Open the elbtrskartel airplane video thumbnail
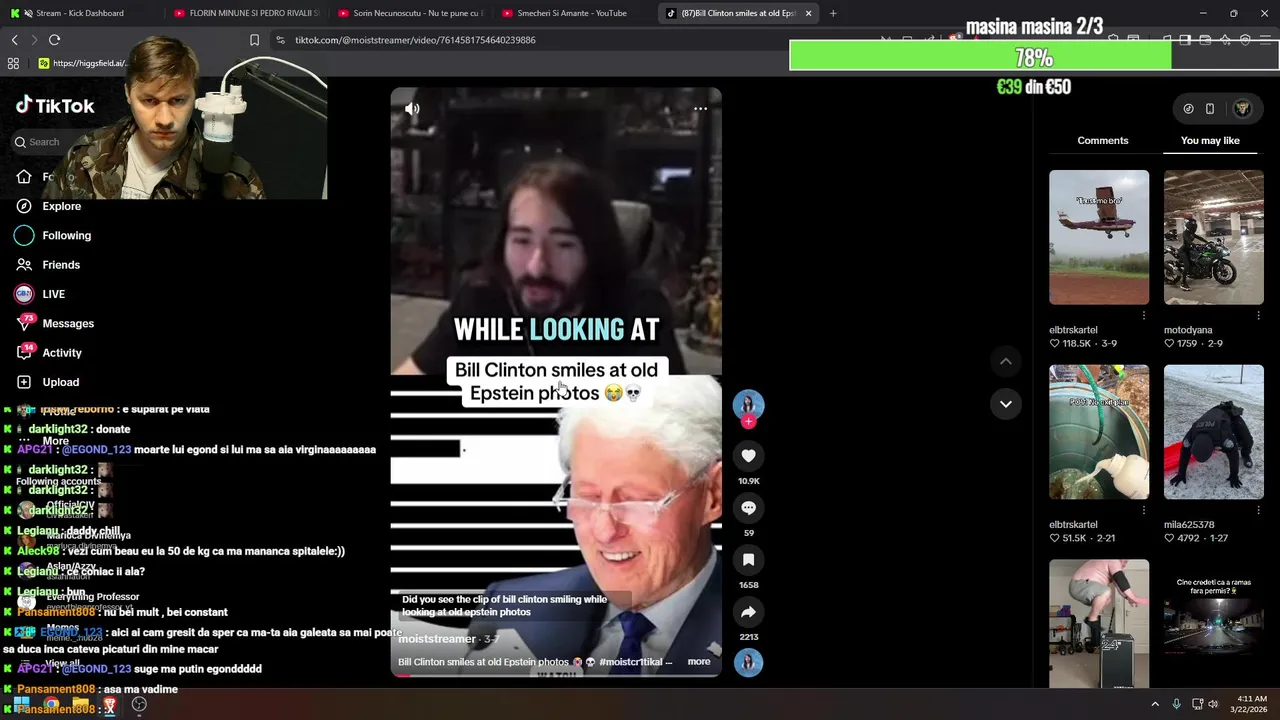The image size is (1280, 720). point(1099,237)
